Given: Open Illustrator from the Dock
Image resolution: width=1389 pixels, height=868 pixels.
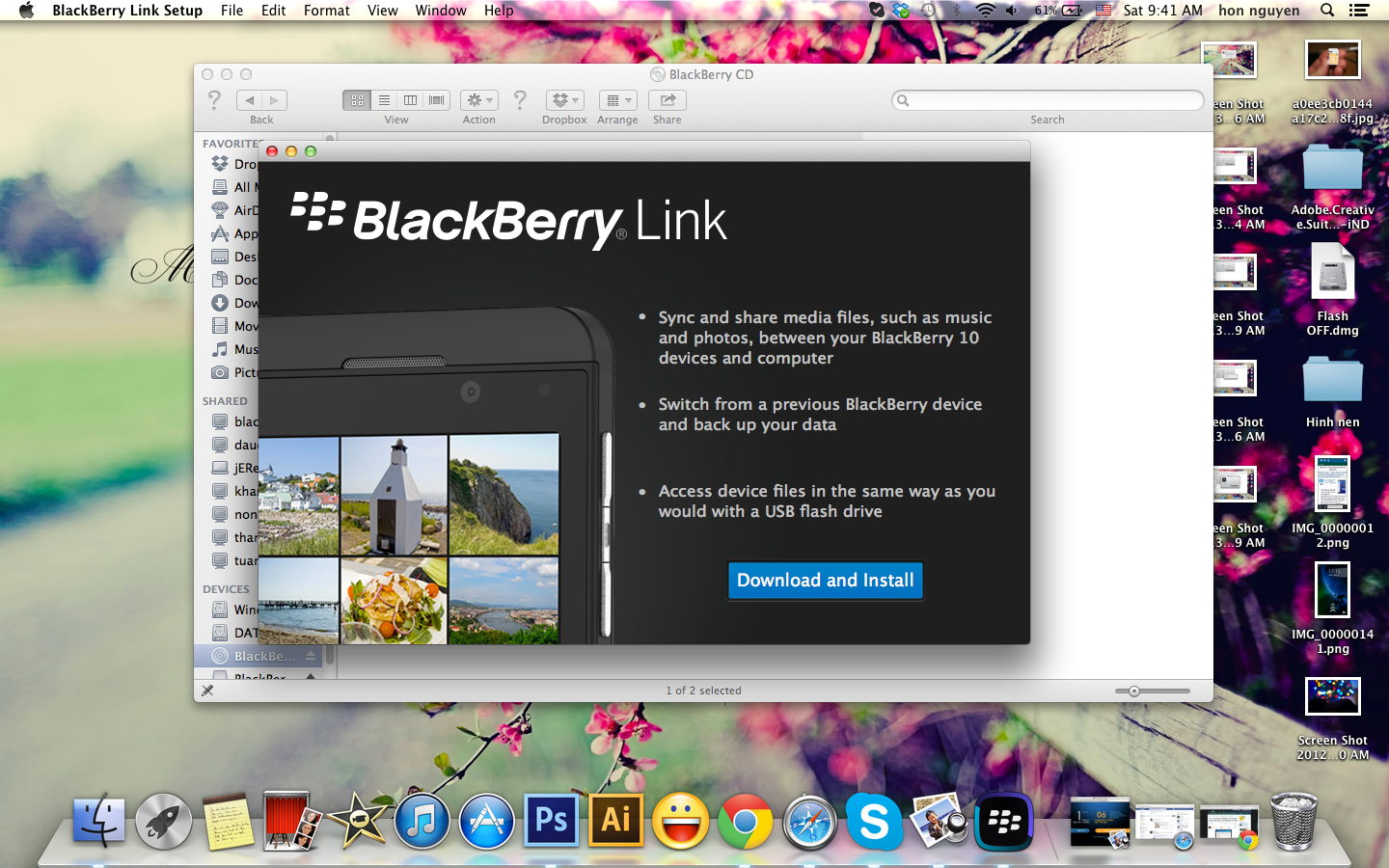Looking at the screenshot, I should [615, 821].
